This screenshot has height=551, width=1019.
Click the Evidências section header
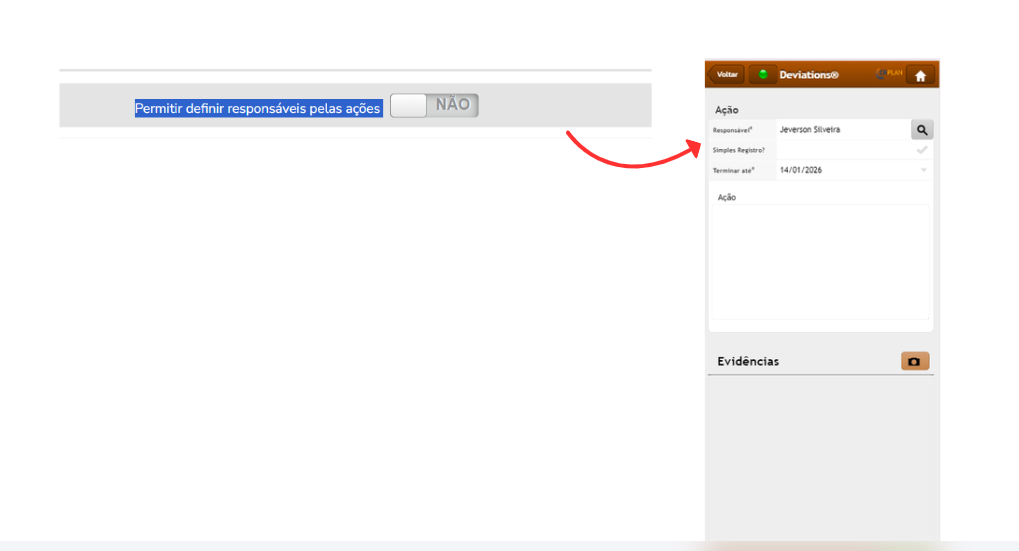[748, 361]
